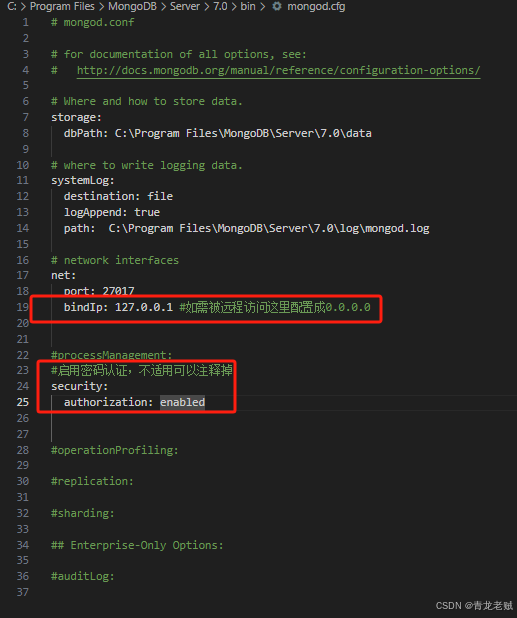
Task: Click the 'bindIp: 127.0.0.1' setting
Action: [118, 307]
